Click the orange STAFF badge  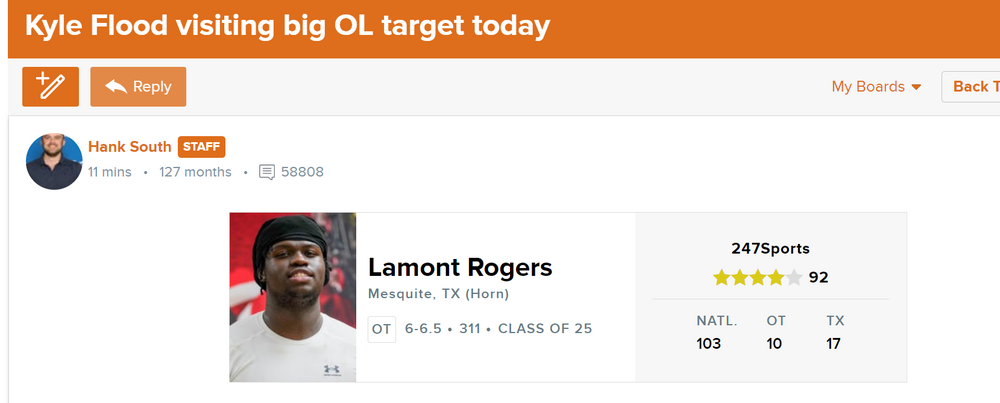(202, 147)
